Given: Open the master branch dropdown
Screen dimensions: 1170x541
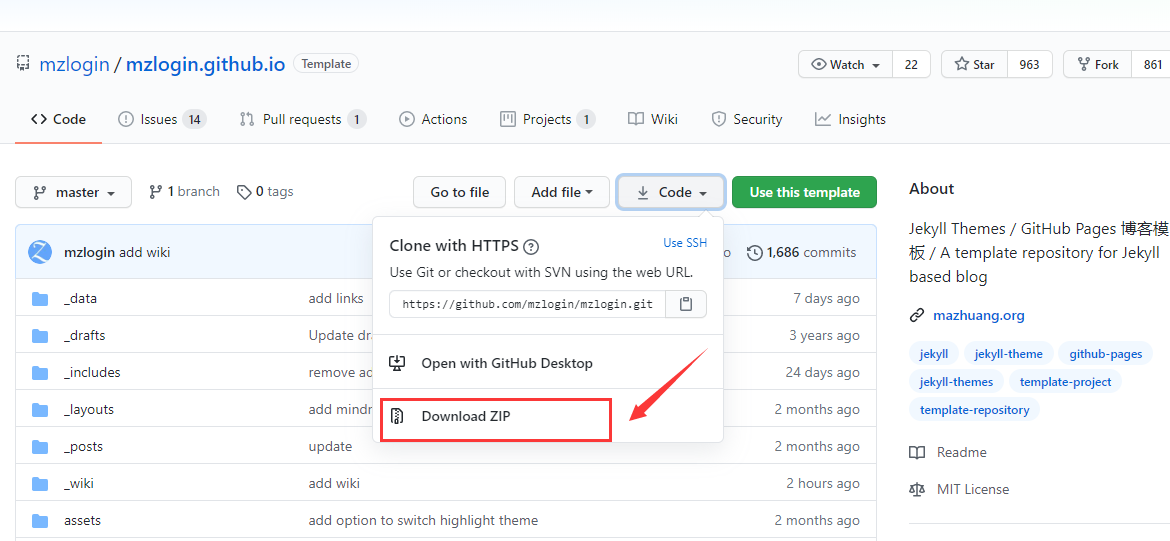Looking at the screenshot, I should point(73,193).
